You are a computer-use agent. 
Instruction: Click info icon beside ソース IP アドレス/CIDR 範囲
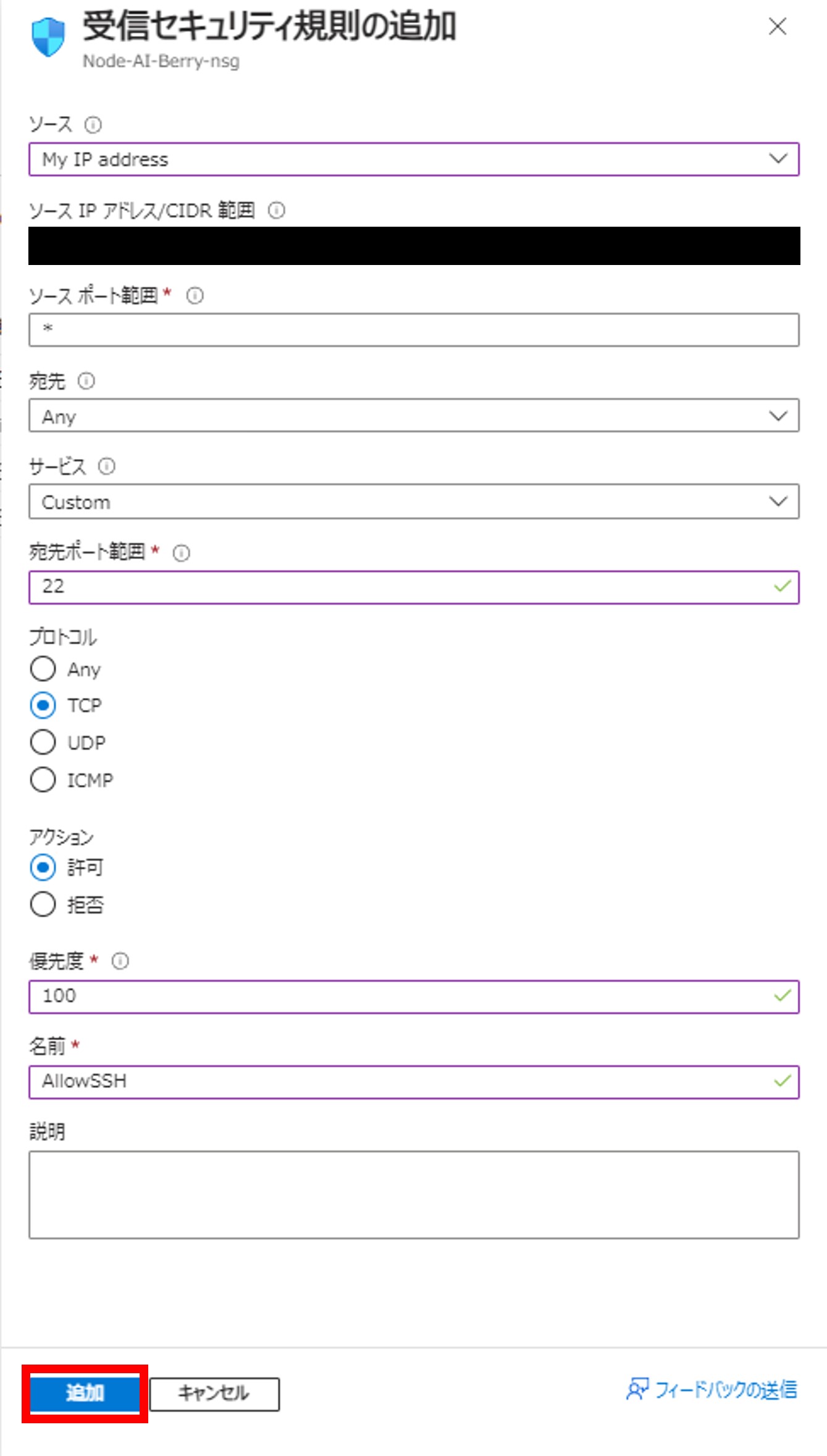click(x=276, y=211)
